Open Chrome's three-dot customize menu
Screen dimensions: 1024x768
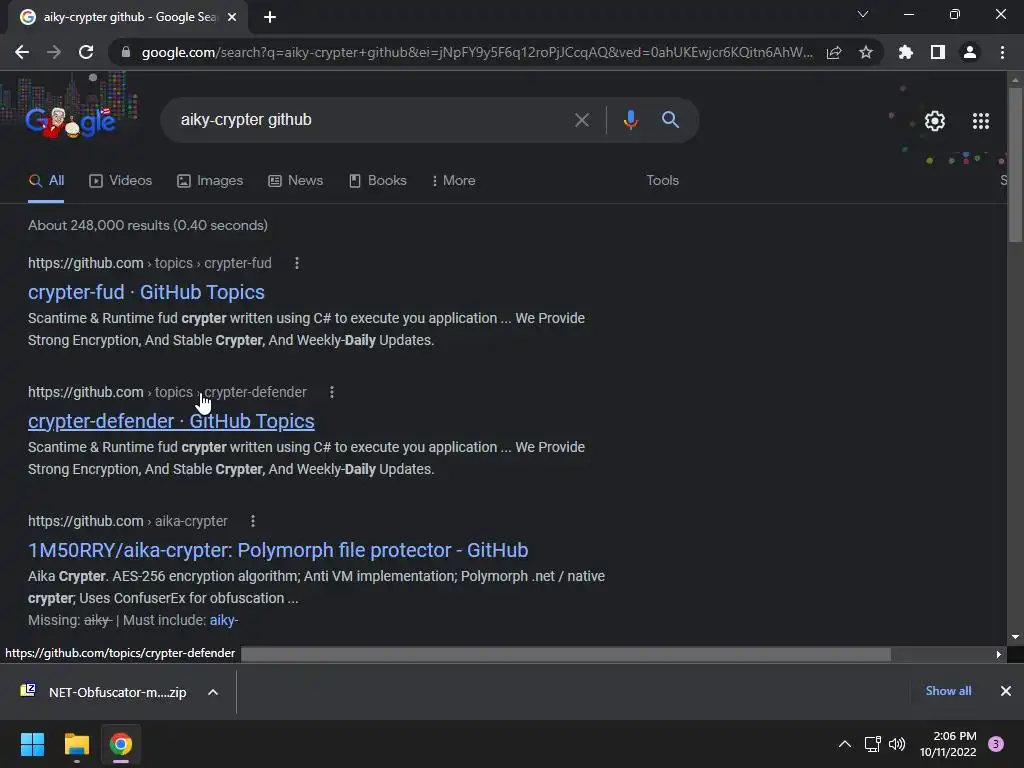(x=1002, y=52)
